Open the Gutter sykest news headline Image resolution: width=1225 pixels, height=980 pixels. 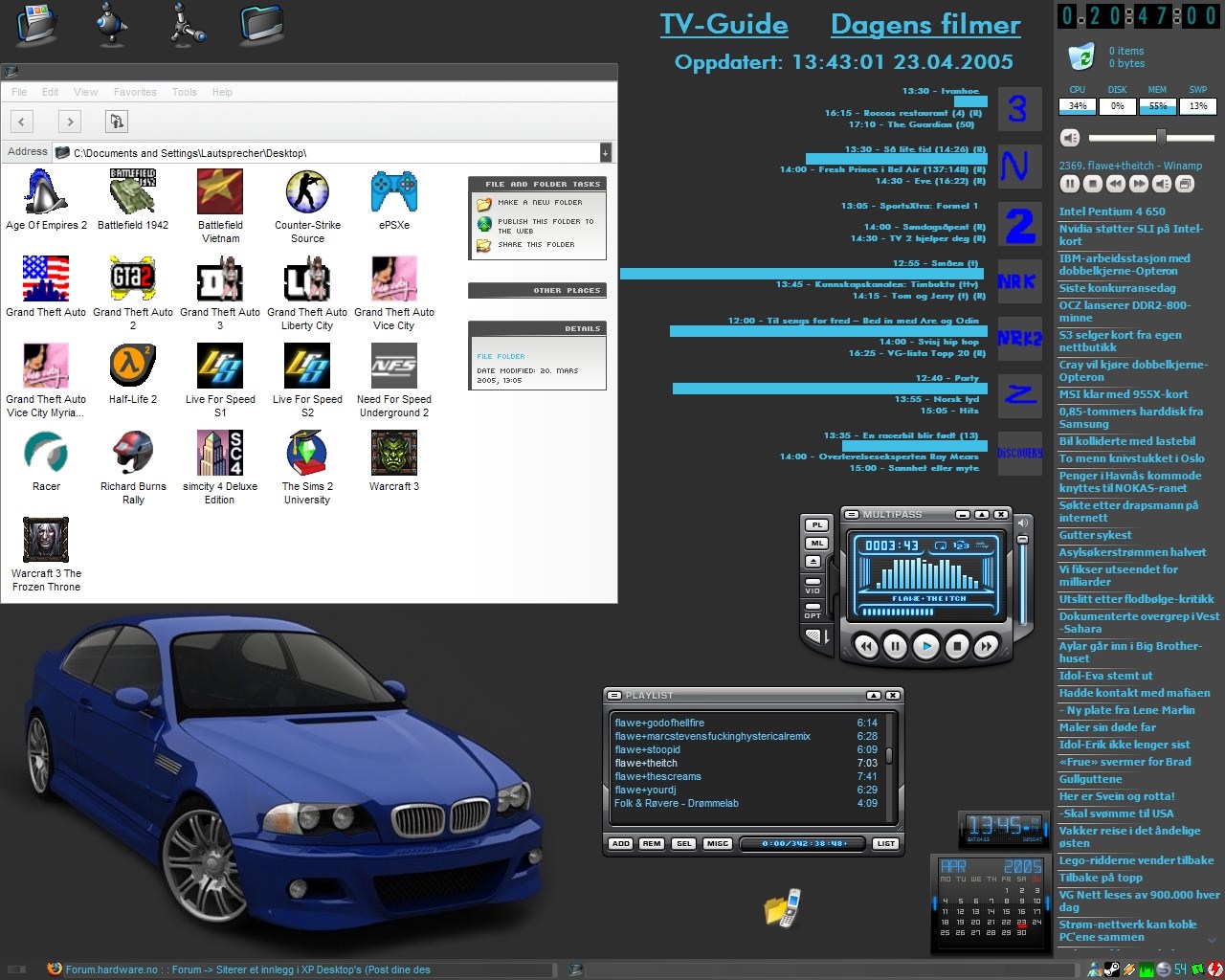pyautogui.click(x=1095, y=535)
